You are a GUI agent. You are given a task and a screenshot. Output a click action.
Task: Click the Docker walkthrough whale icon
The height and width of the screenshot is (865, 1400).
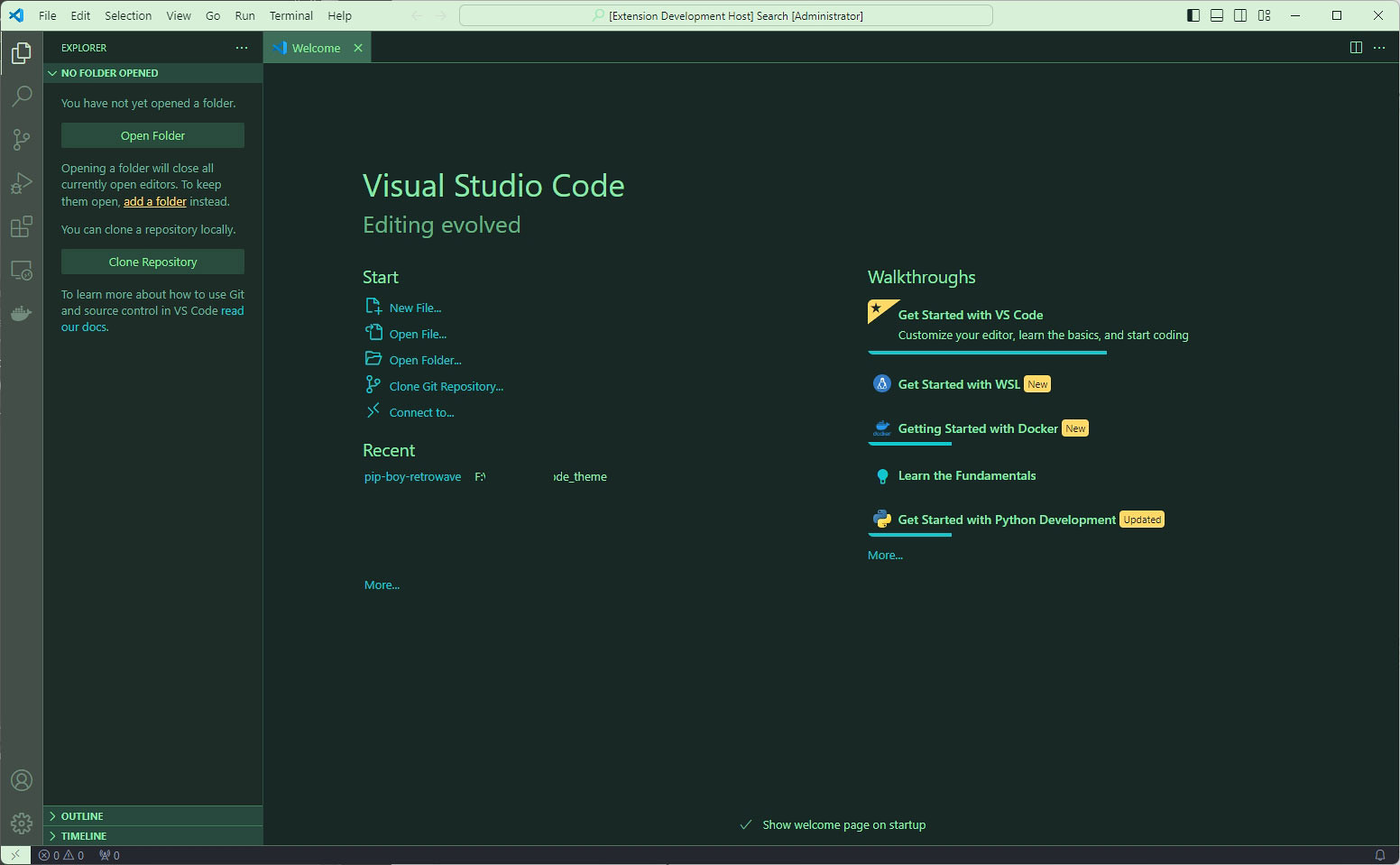pos(882,428)
